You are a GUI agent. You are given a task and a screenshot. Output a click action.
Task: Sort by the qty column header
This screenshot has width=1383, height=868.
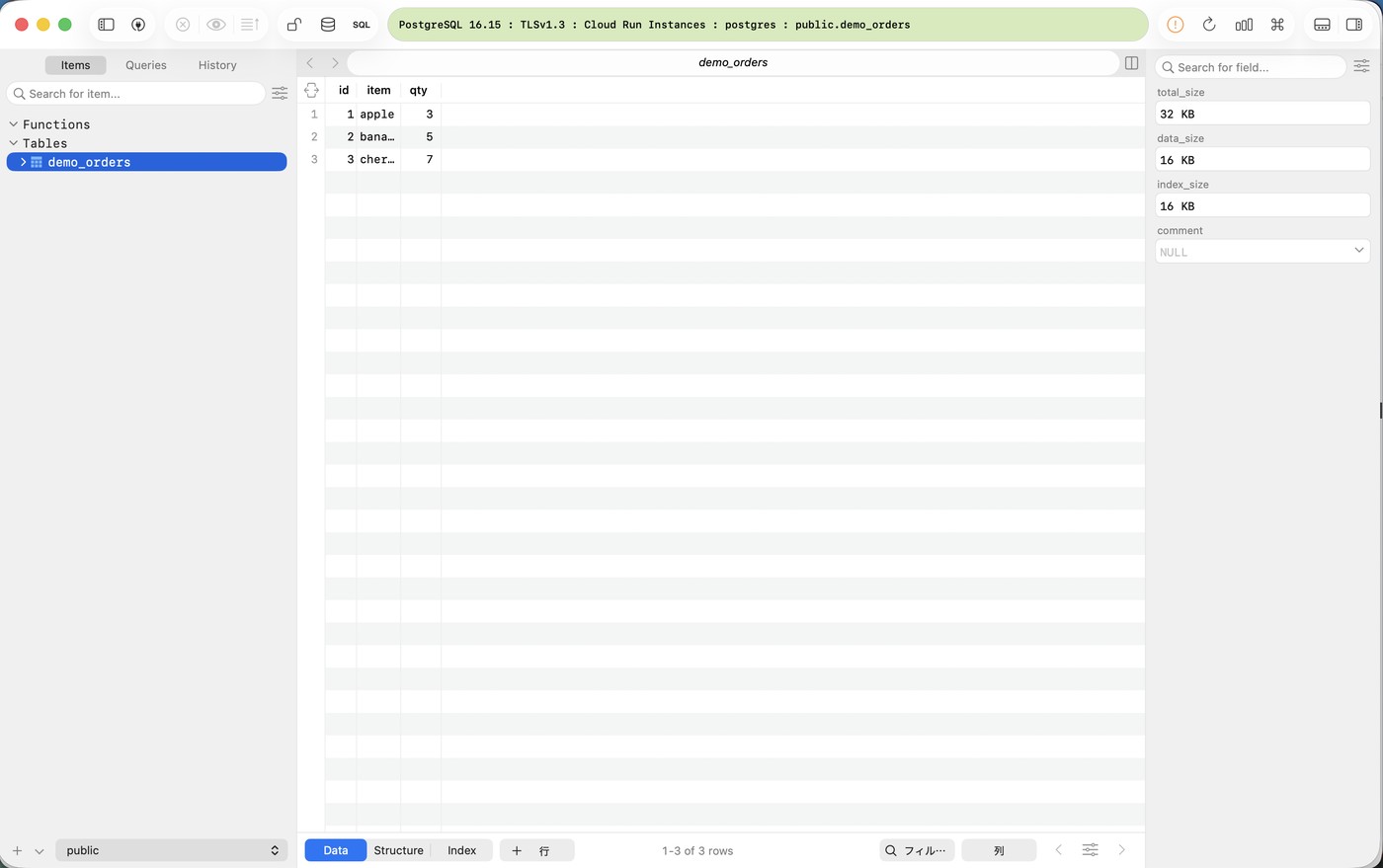(419, 90)
